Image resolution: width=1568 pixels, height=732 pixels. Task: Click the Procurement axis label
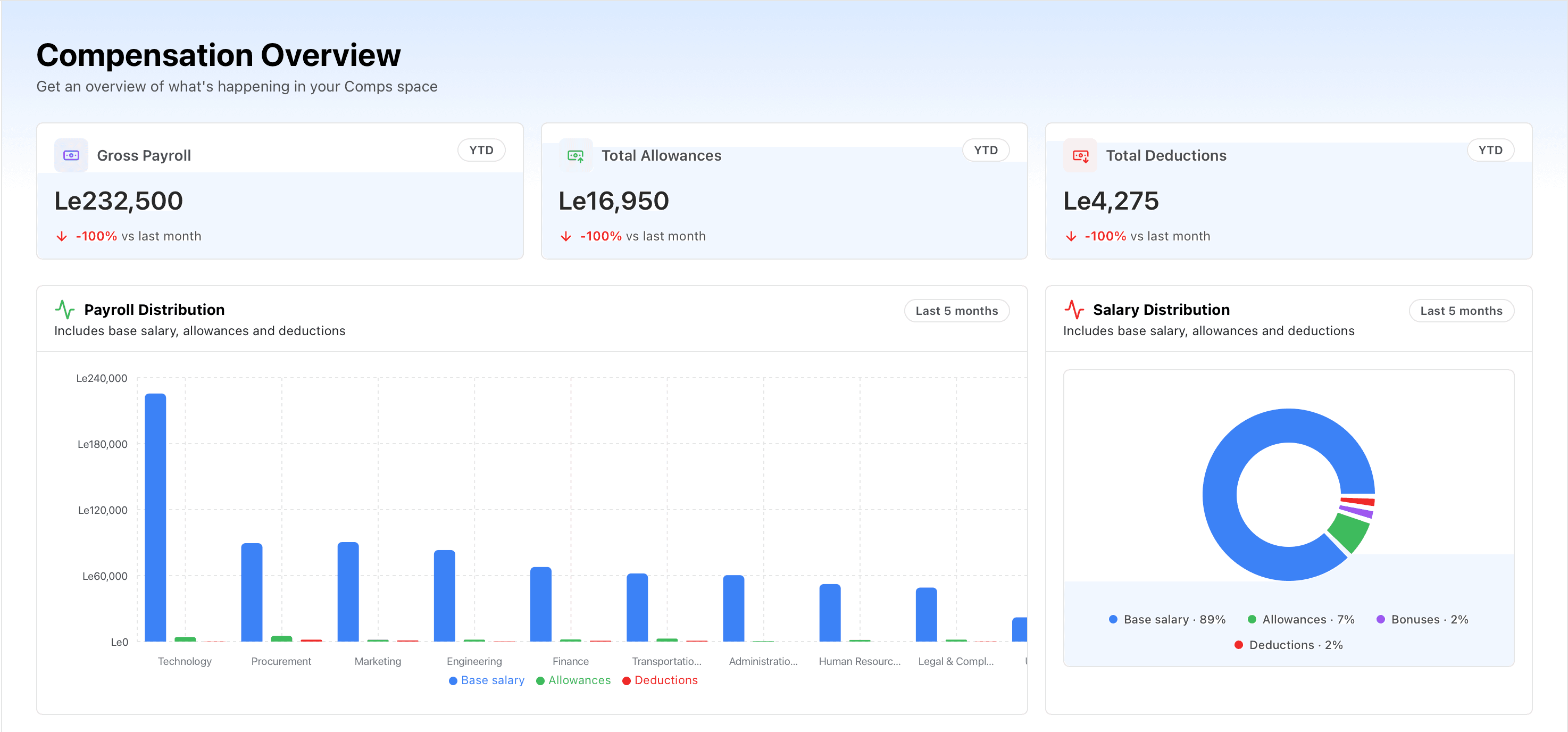tap(281, 661)
